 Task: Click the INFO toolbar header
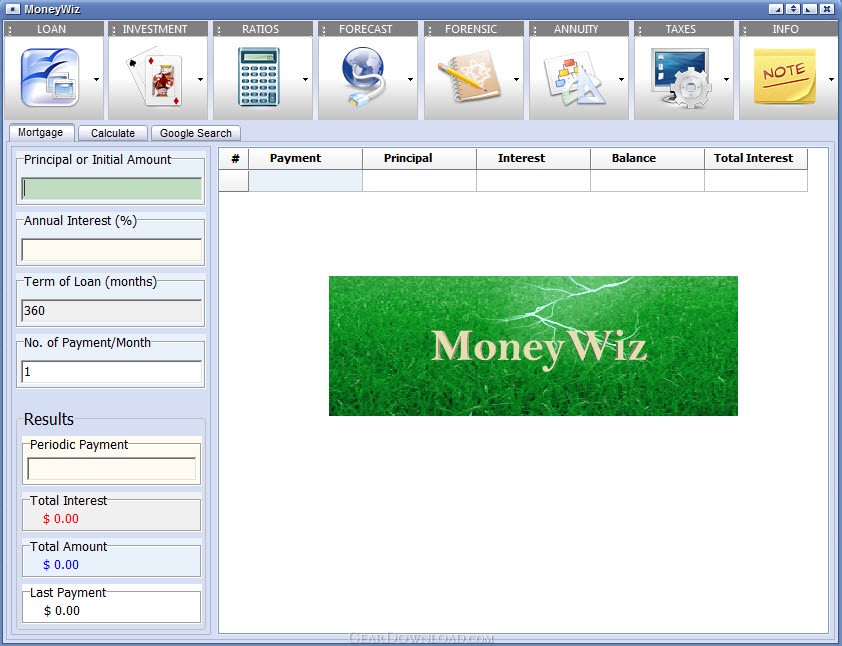788,29
